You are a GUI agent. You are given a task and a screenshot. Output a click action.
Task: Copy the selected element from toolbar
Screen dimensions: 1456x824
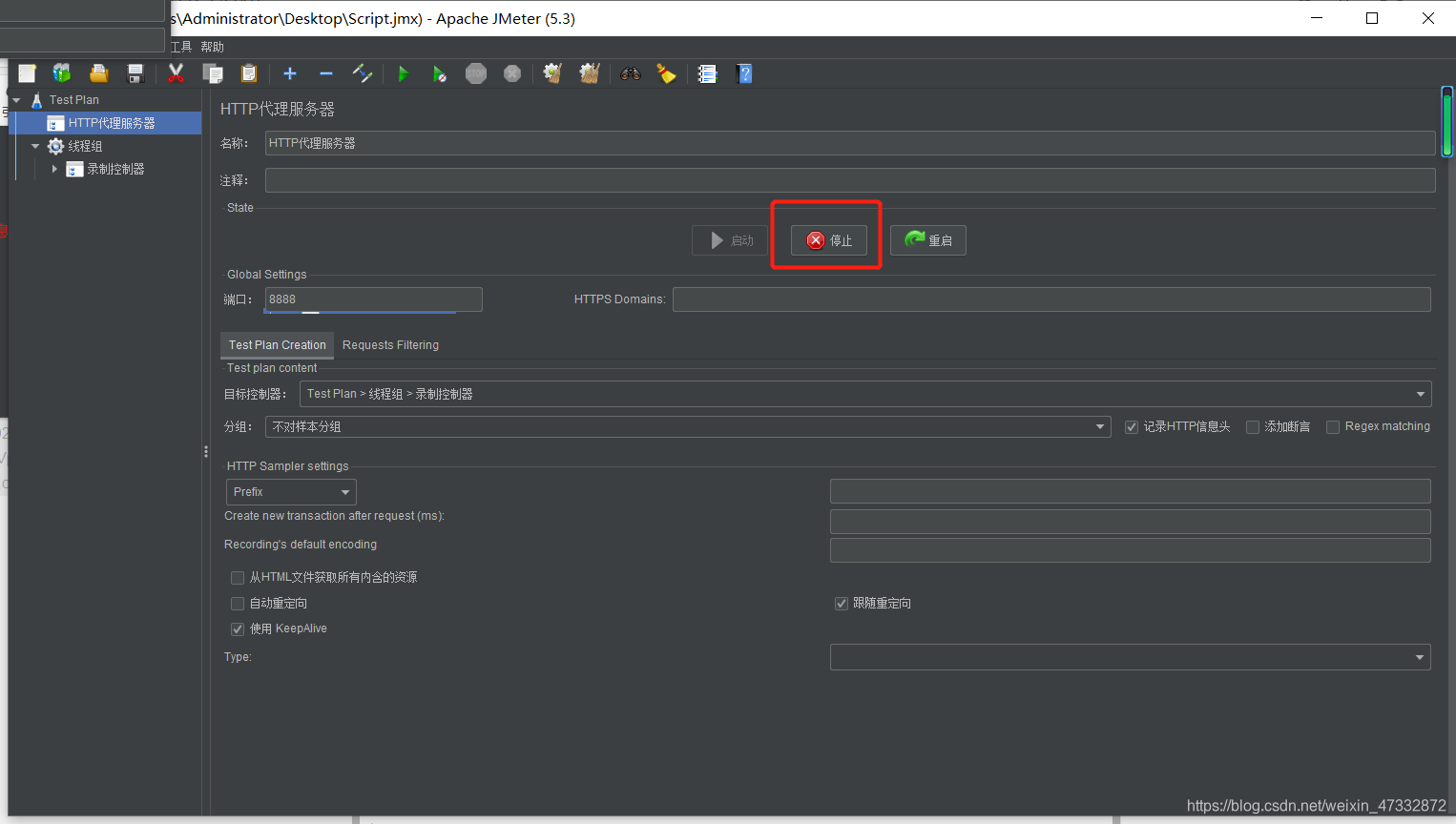(213, 73)
